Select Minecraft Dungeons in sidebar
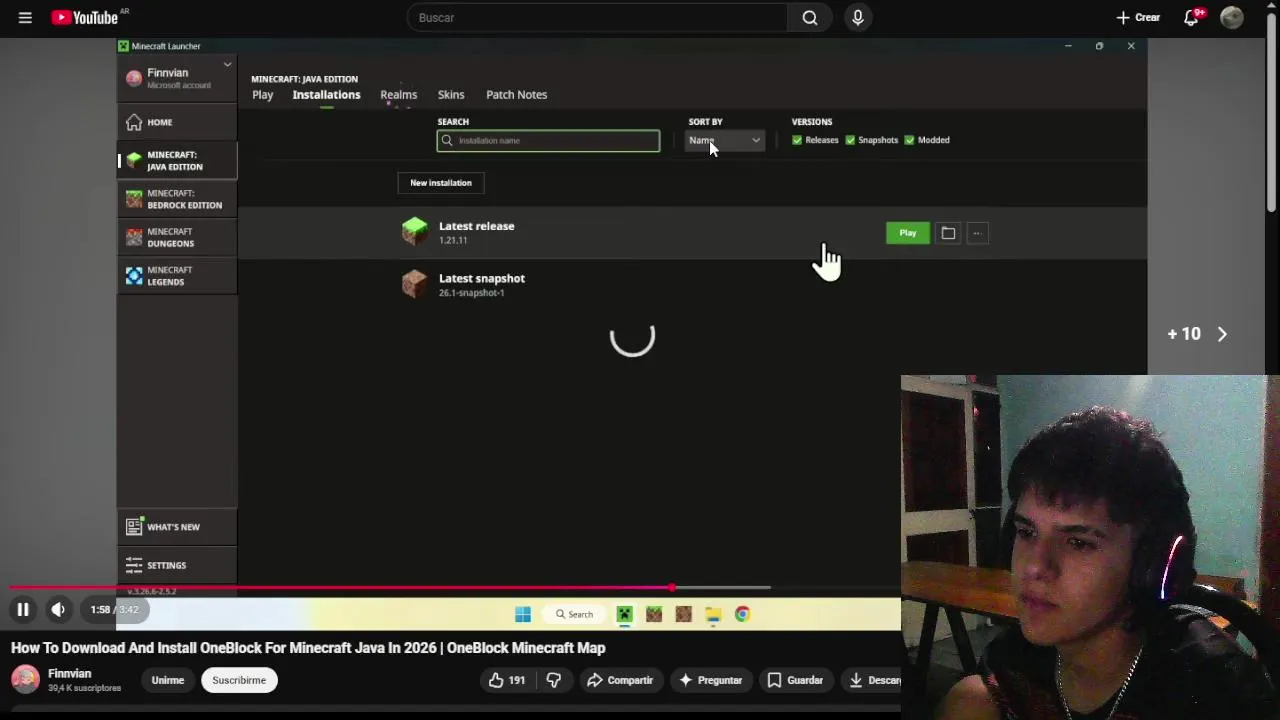Screen dimensions: 1280x720 point(177,237)
